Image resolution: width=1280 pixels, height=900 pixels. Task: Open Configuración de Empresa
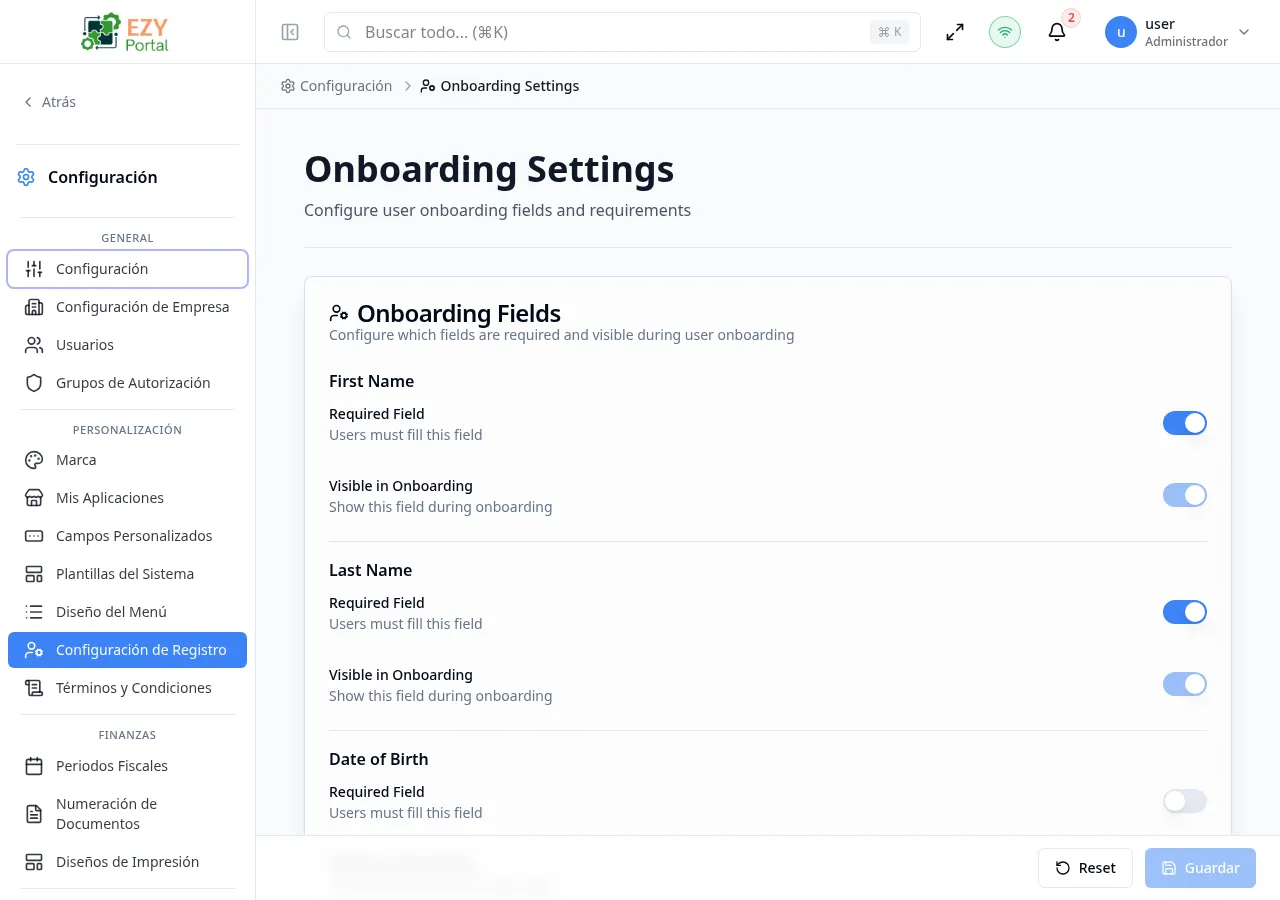tap(127, 307)
